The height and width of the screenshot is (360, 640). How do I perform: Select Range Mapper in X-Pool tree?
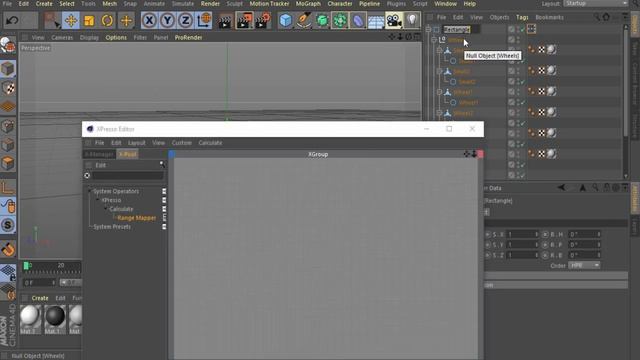[137, 218]
